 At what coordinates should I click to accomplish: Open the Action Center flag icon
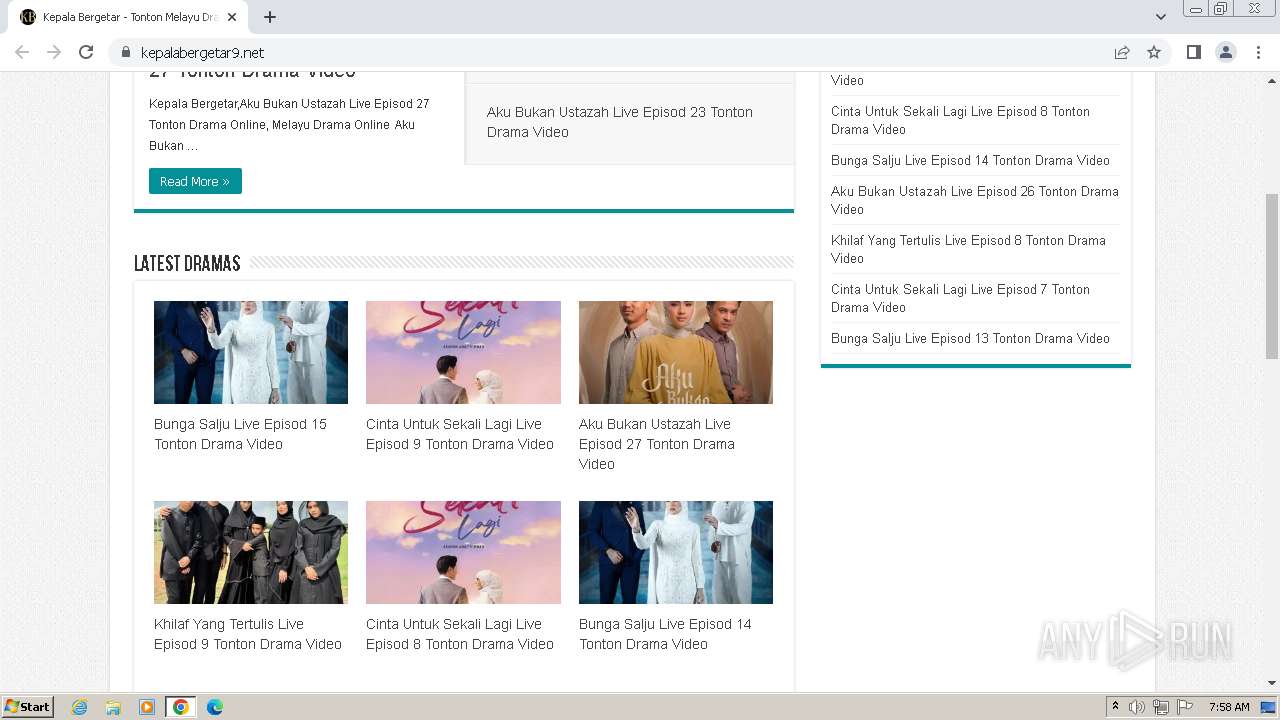click(1185, 707)
